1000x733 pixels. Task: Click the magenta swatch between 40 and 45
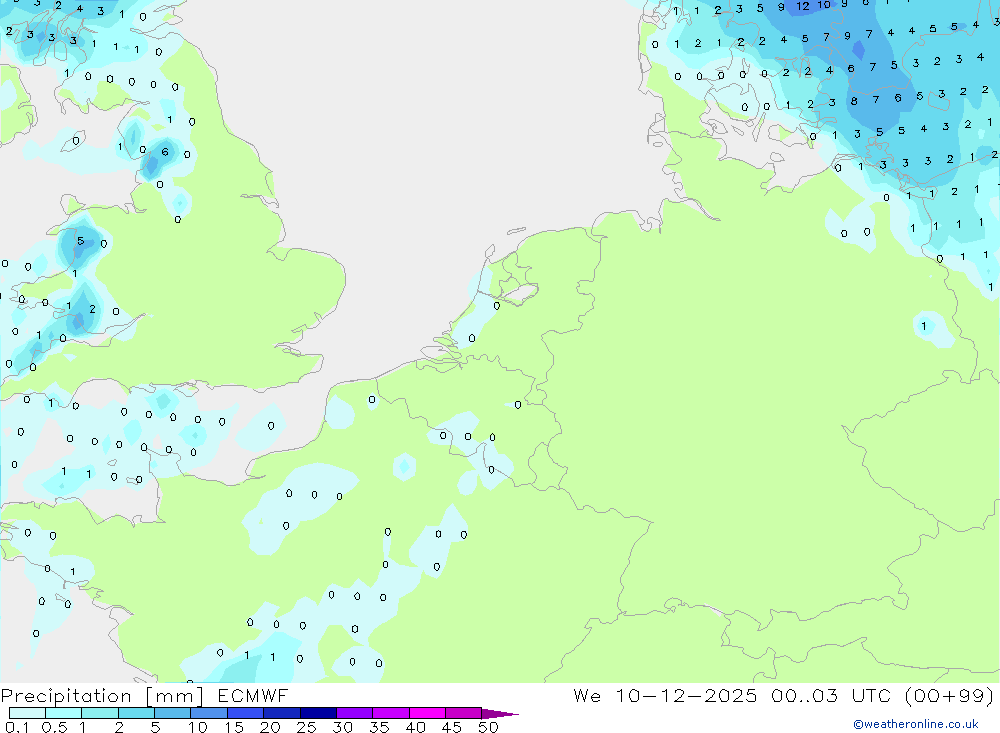pos(427,713)
